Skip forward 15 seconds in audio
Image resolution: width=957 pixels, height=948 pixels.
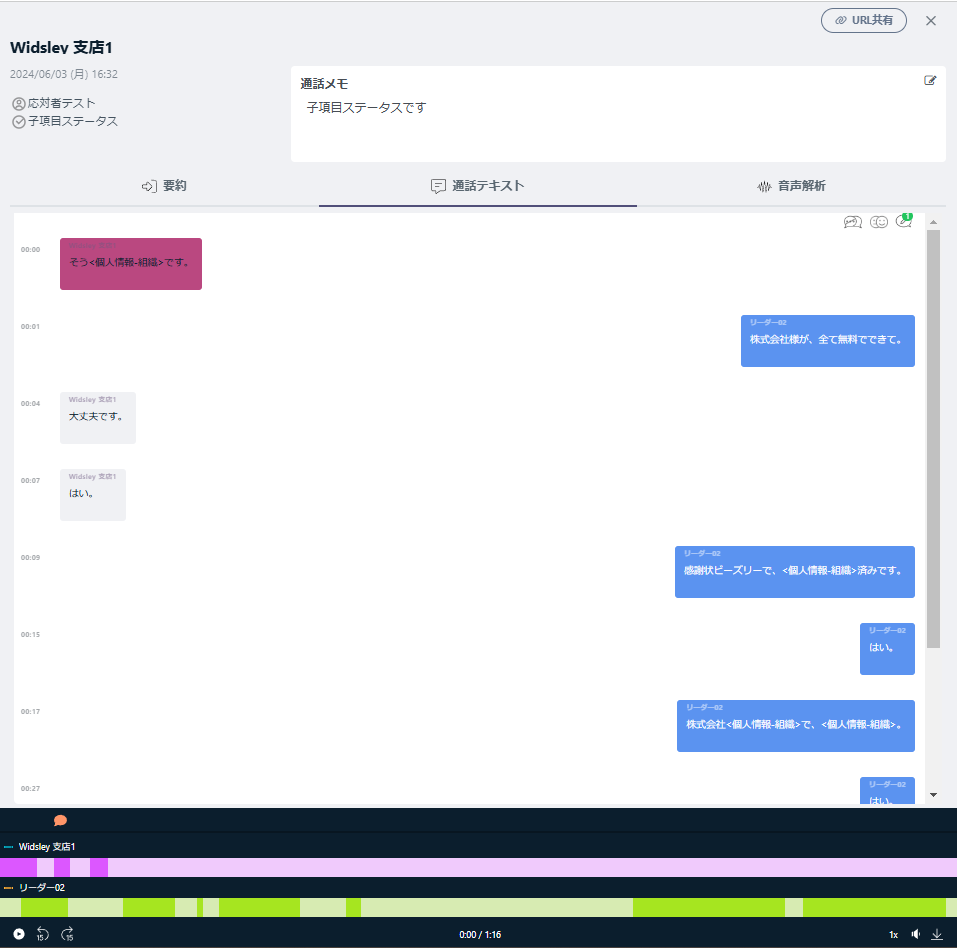coord(68,934)
